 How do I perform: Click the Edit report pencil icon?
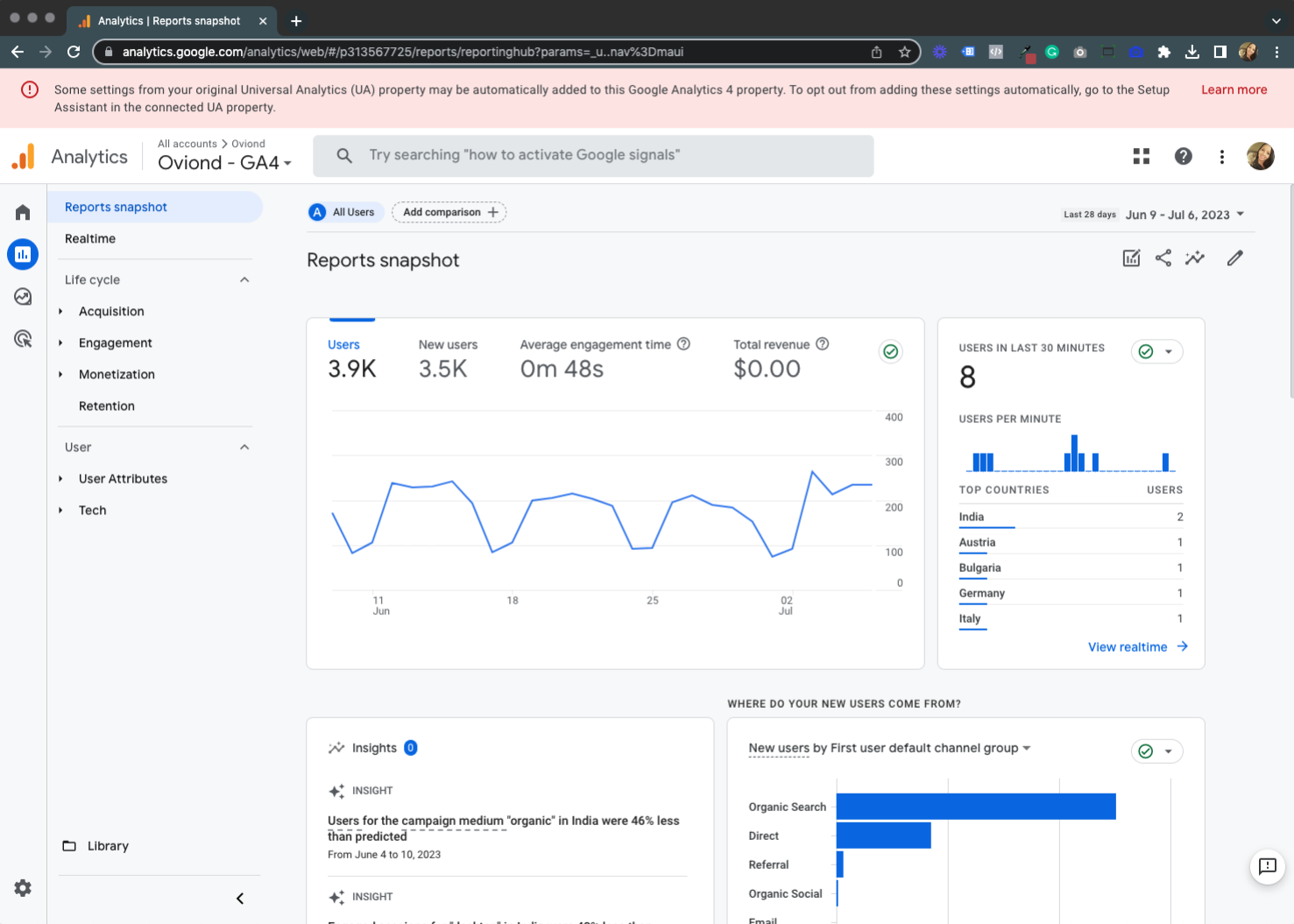point(1235,257)
